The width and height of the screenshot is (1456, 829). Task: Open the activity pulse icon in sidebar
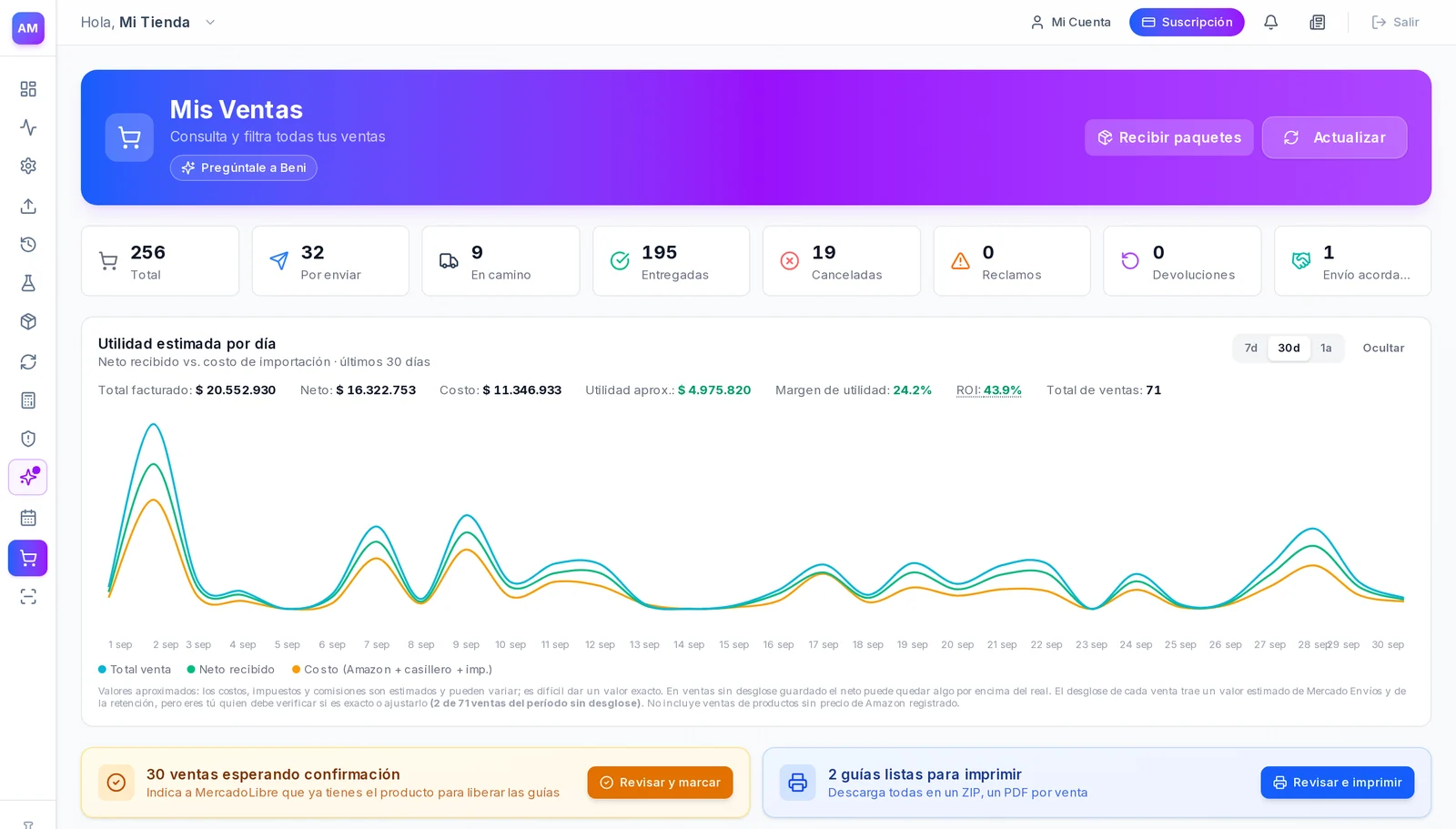point(28,127)
